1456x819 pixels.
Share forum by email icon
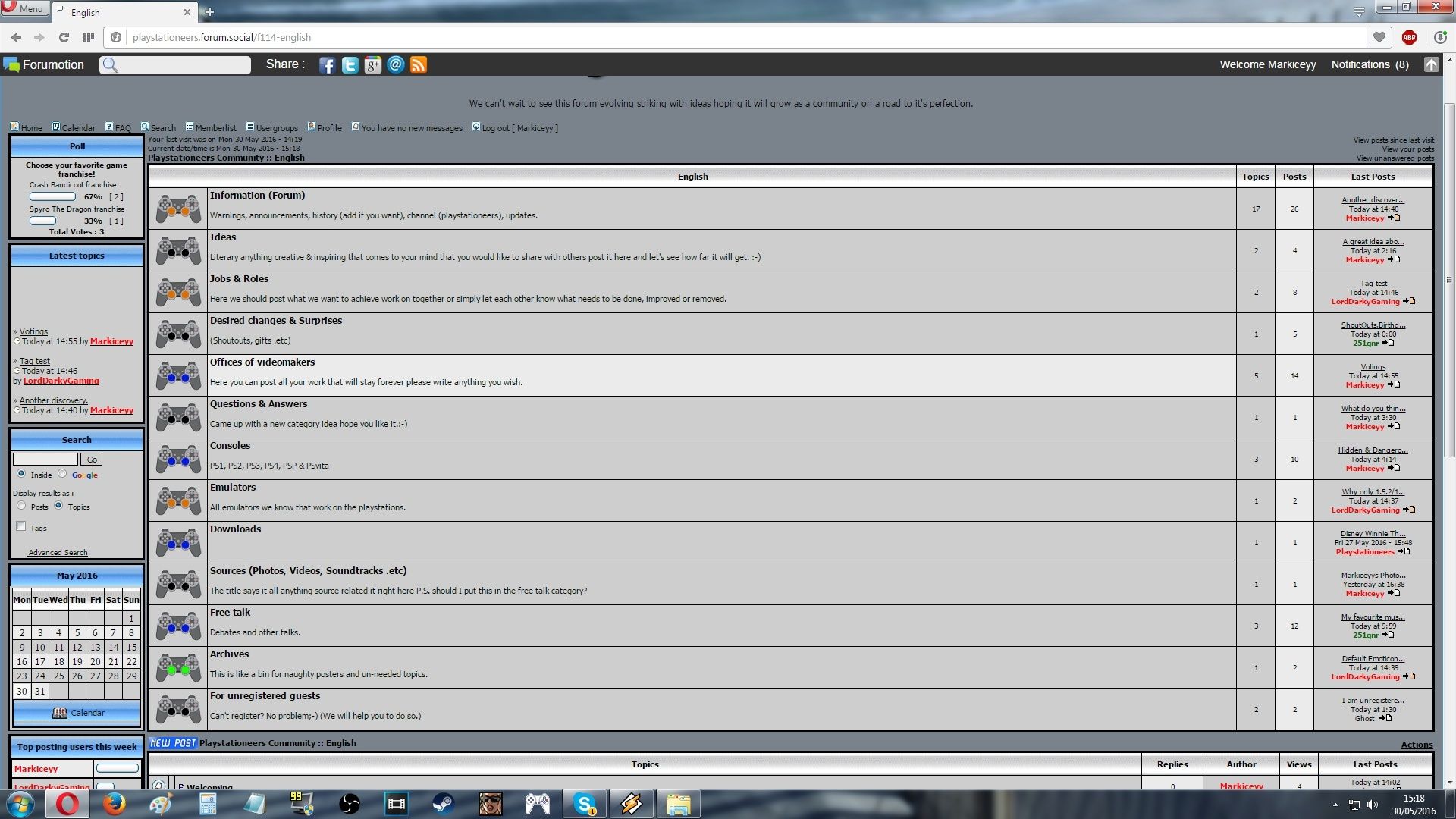coord(395,64)
